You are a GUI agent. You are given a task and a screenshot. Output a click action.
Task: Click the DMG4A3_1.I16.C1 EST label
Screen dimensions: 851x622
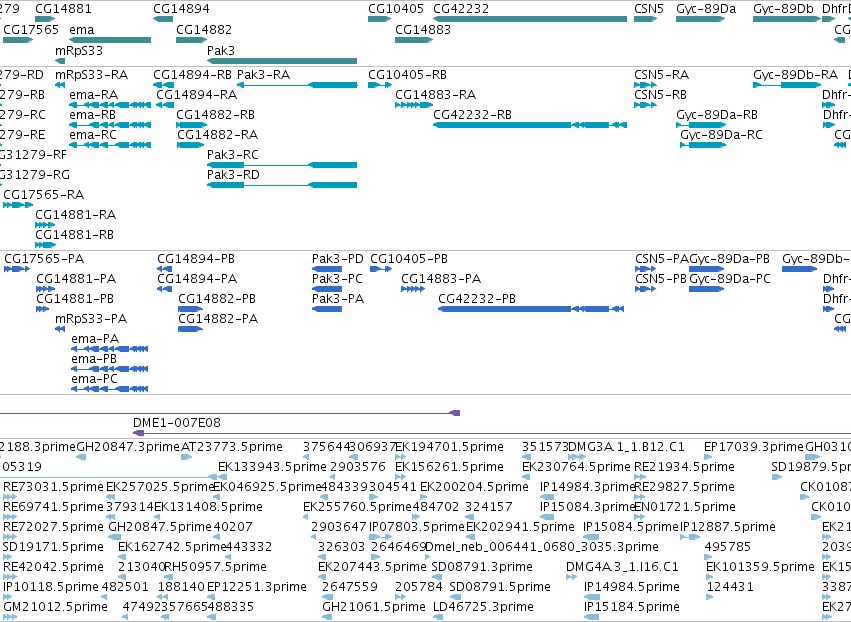tap(622, 567)
